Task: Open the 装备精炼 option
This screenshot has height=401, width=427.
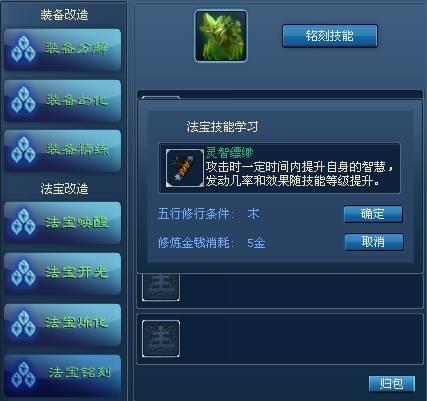Action: [63, 150]
